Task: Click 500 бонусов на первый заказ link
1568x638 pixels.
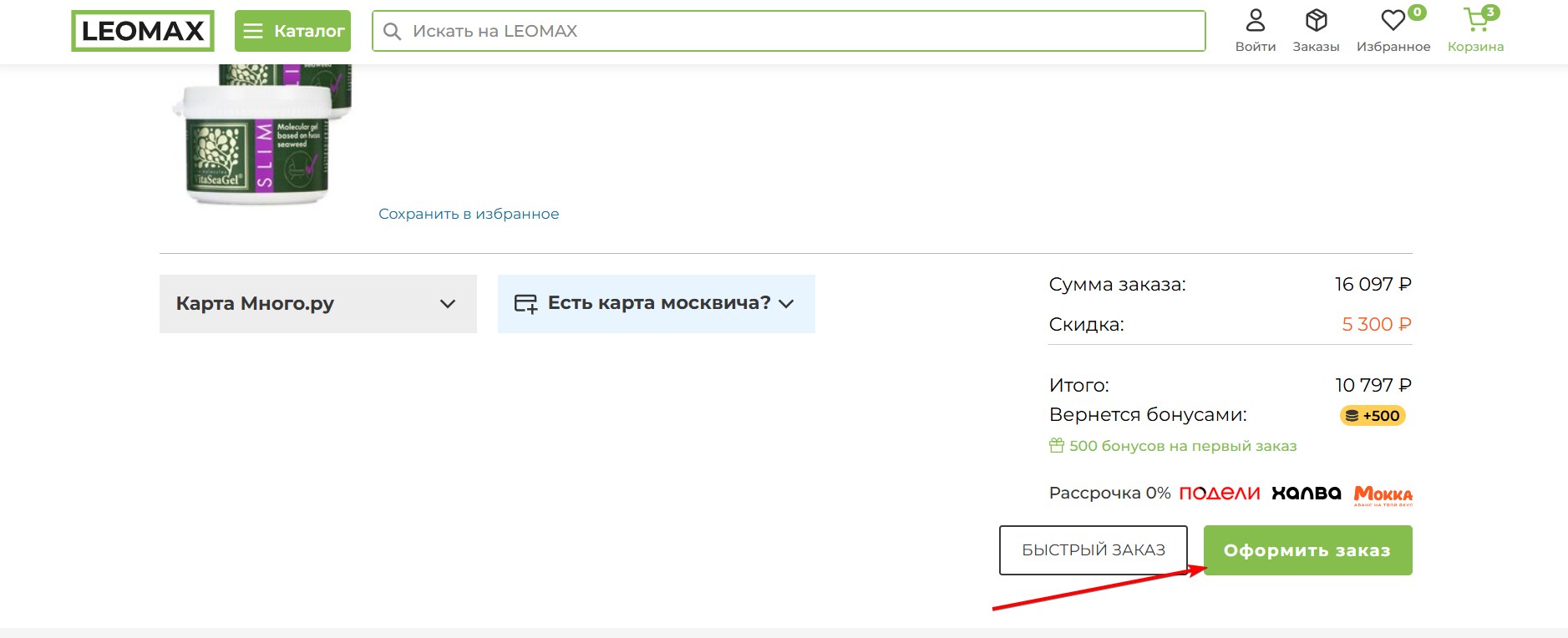Action: 1183,446
